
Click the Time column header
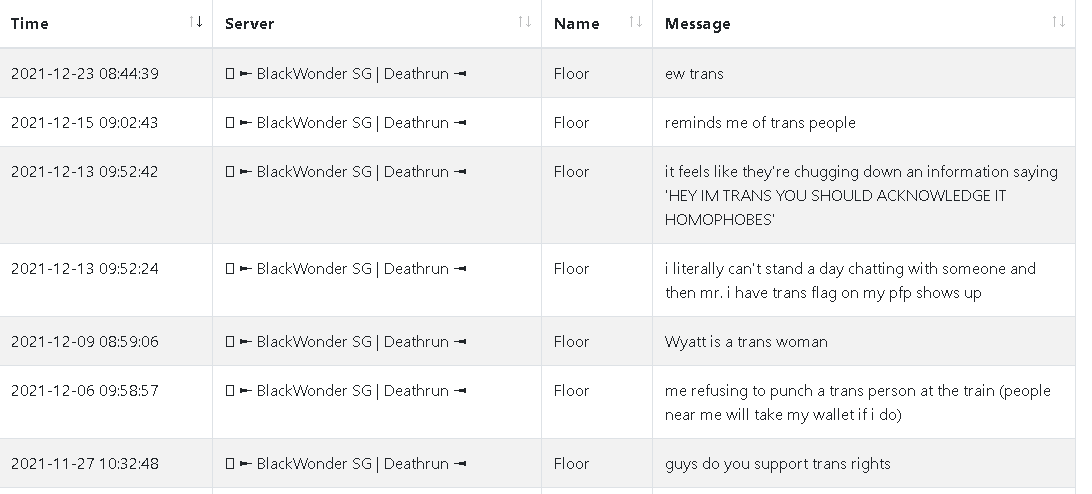[106, 24]
